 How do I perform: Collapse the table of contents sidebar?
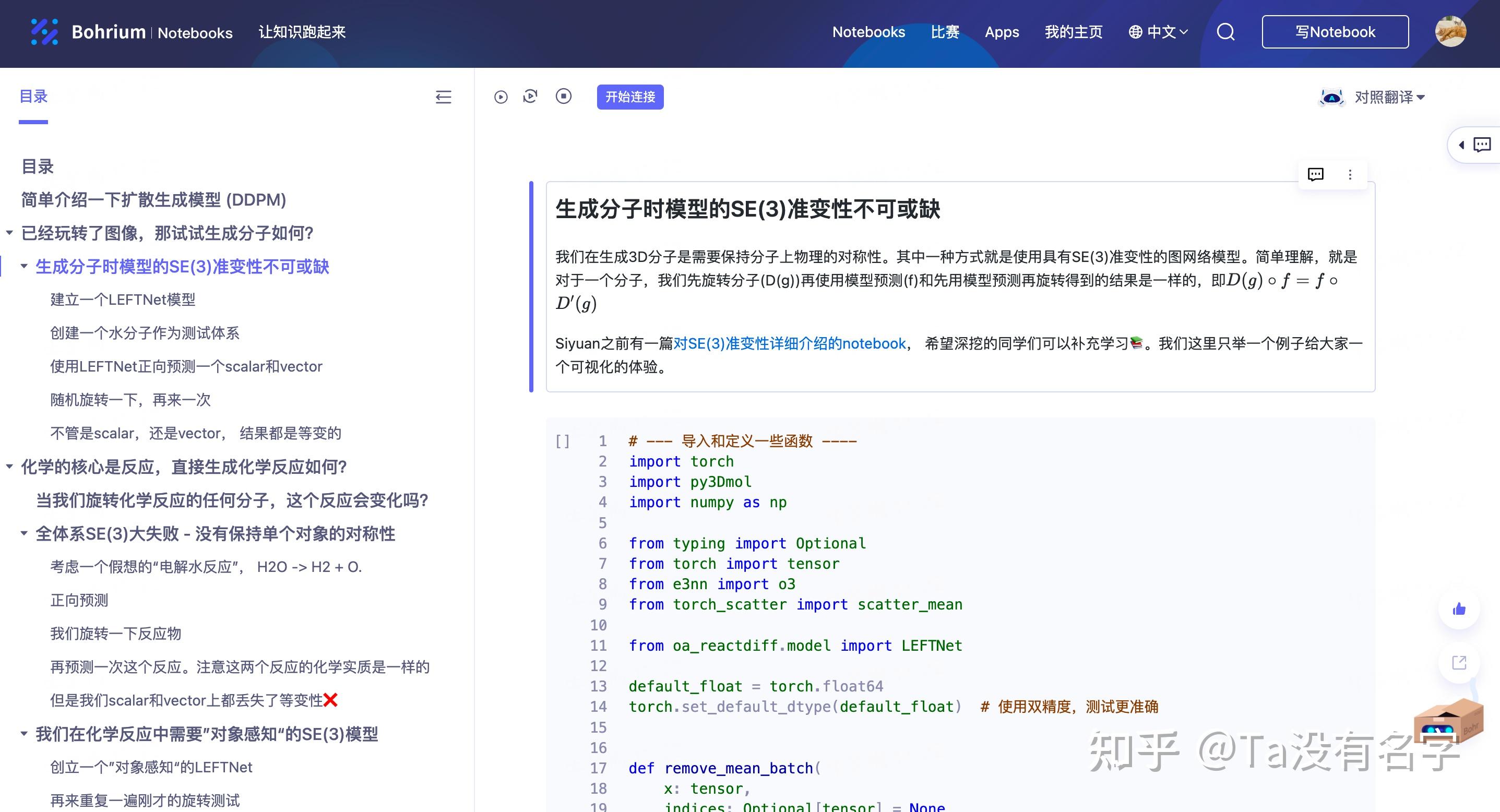(x=443, y=98)
